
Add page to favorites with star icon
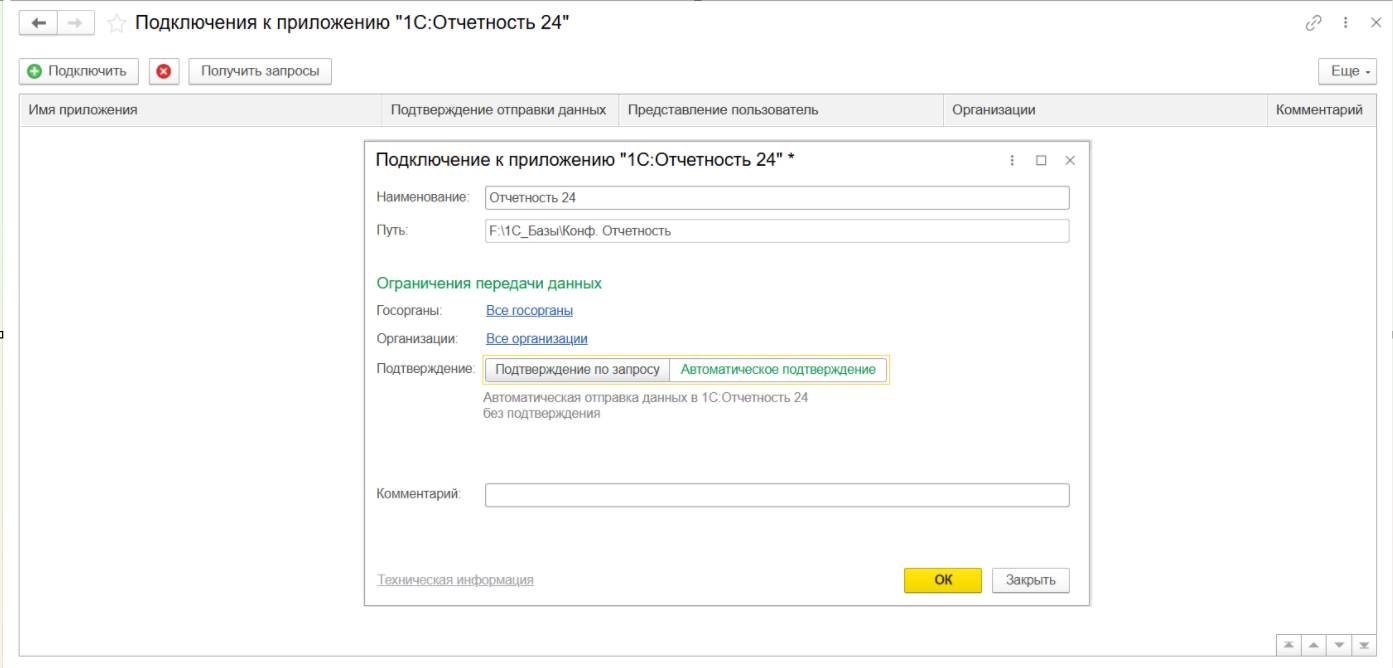click(x=116, y=23)
